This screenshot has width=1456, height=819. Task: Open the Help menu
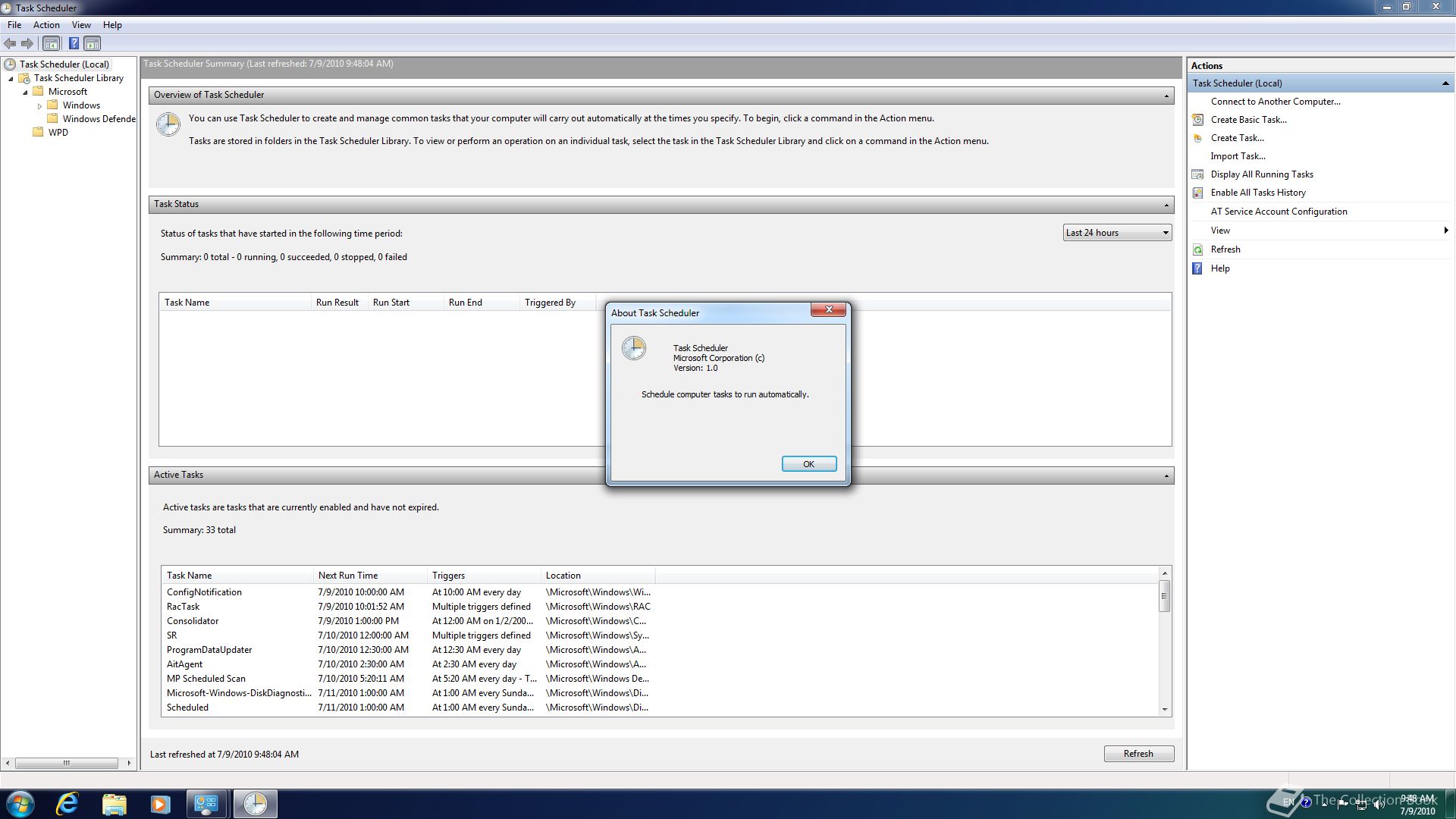(112, 25)
